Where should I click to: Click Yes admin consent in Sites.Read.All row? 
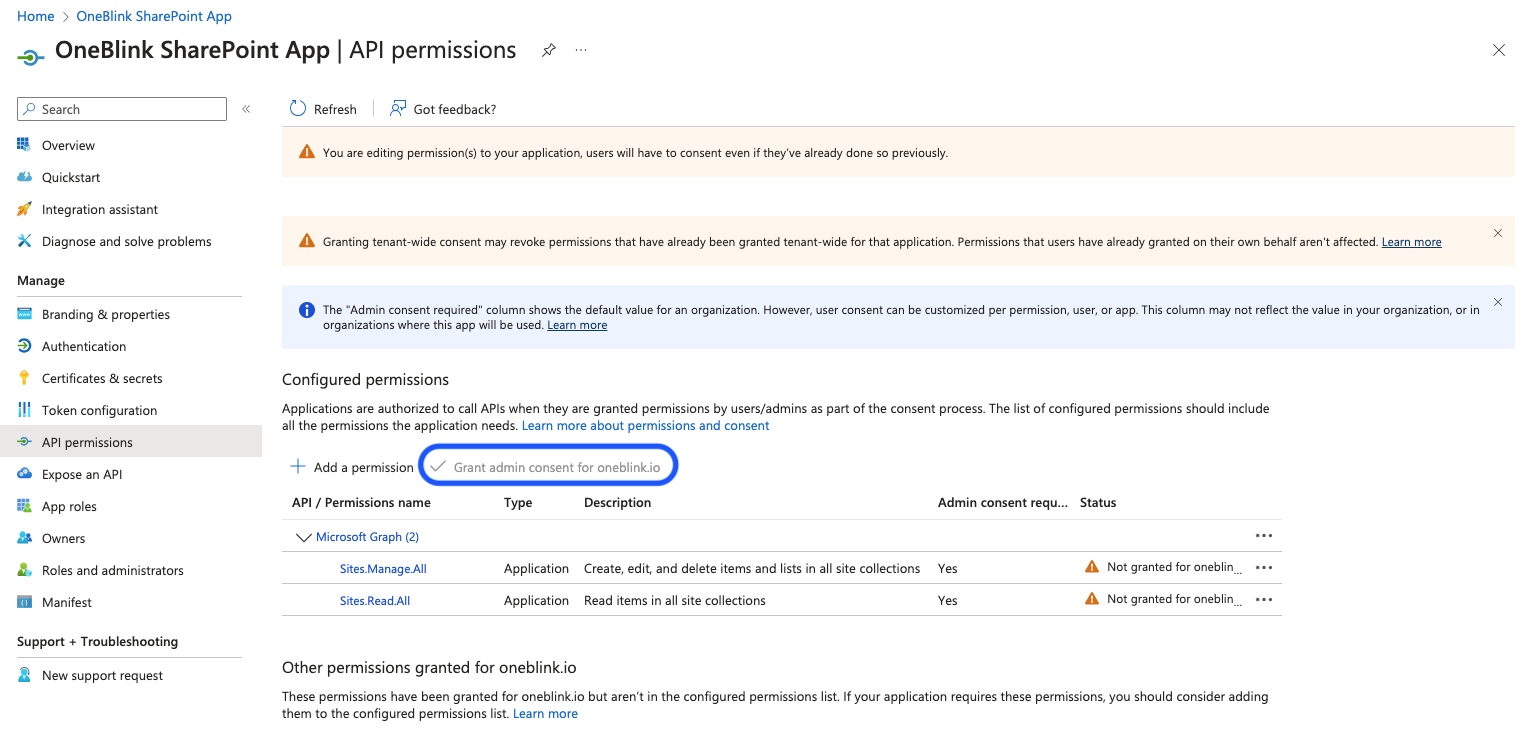[x=948, y=601]
